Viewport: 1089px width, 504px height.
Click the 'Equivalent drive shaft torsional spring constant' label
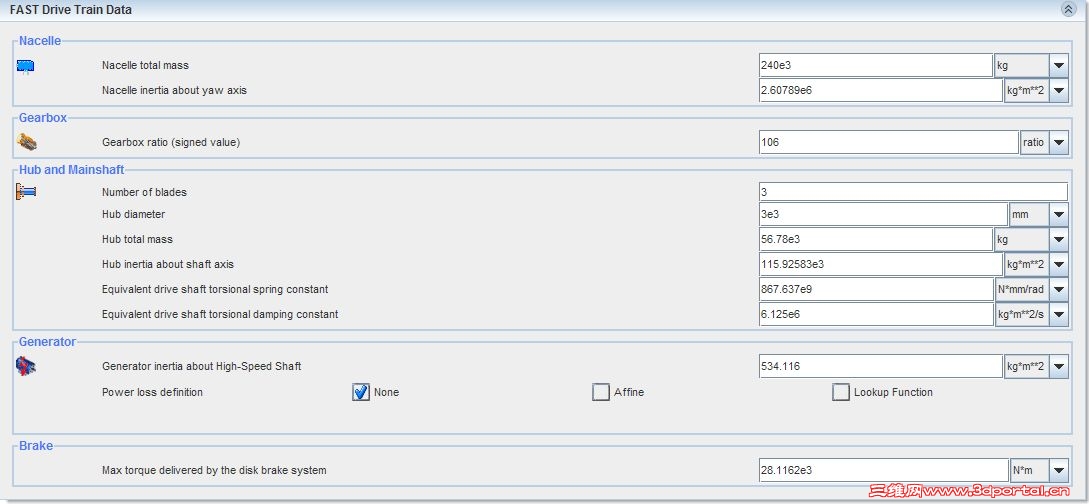(215, 289)
